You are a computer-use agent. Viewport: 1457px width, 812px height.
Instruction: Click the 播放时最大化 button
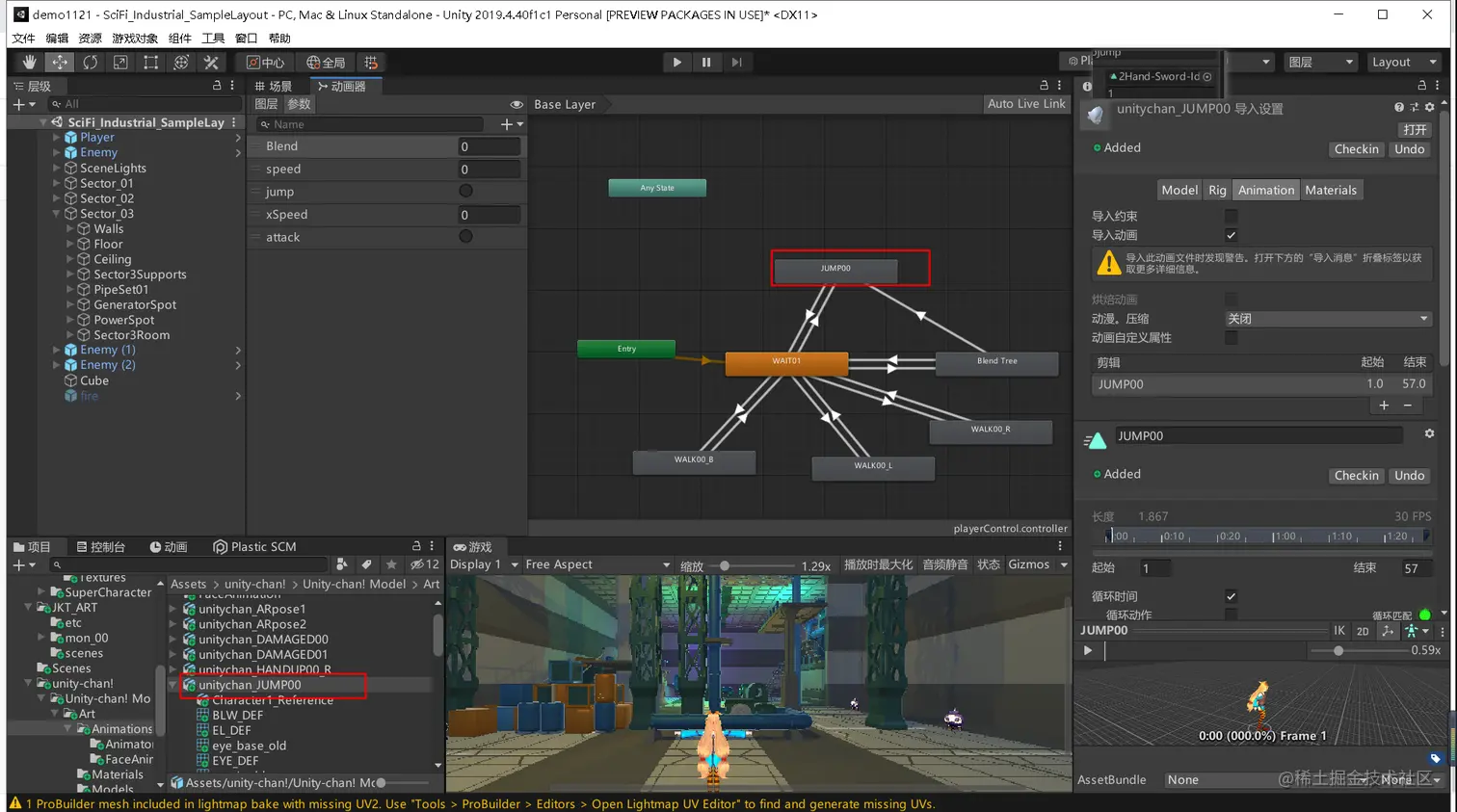878,564
